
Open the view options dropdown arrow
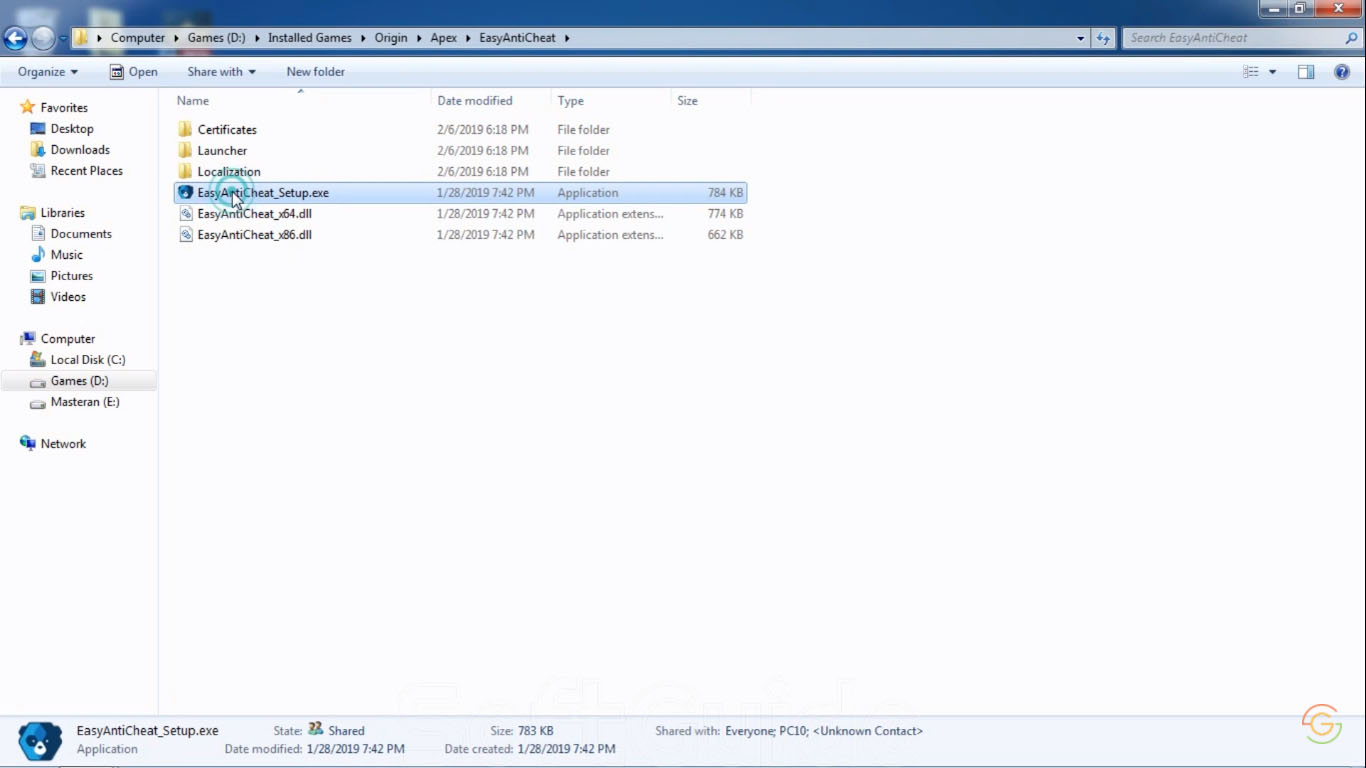1272,72
